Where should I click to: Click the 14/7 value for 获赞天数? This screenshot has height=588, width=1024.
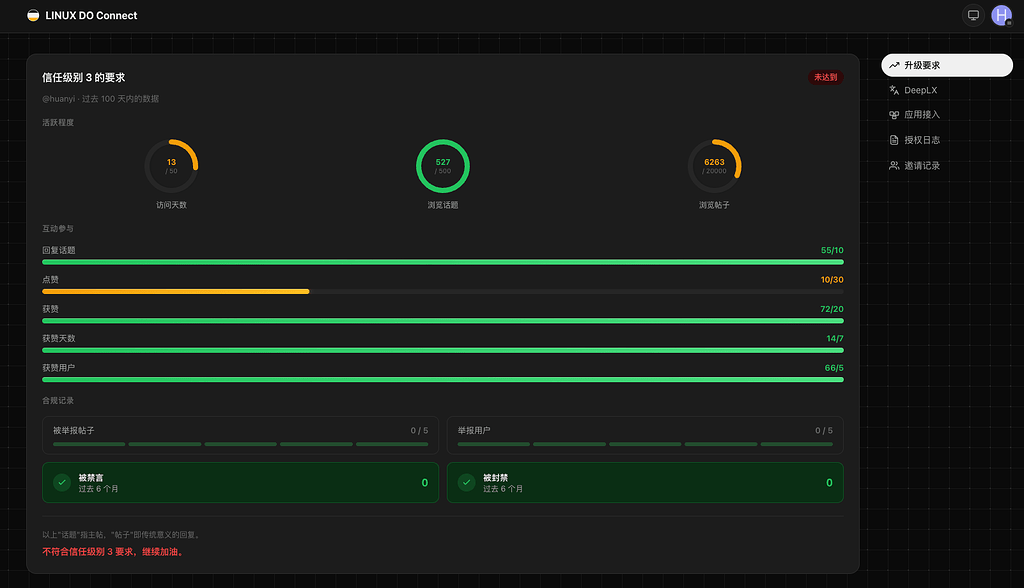(x=835, y=338)
